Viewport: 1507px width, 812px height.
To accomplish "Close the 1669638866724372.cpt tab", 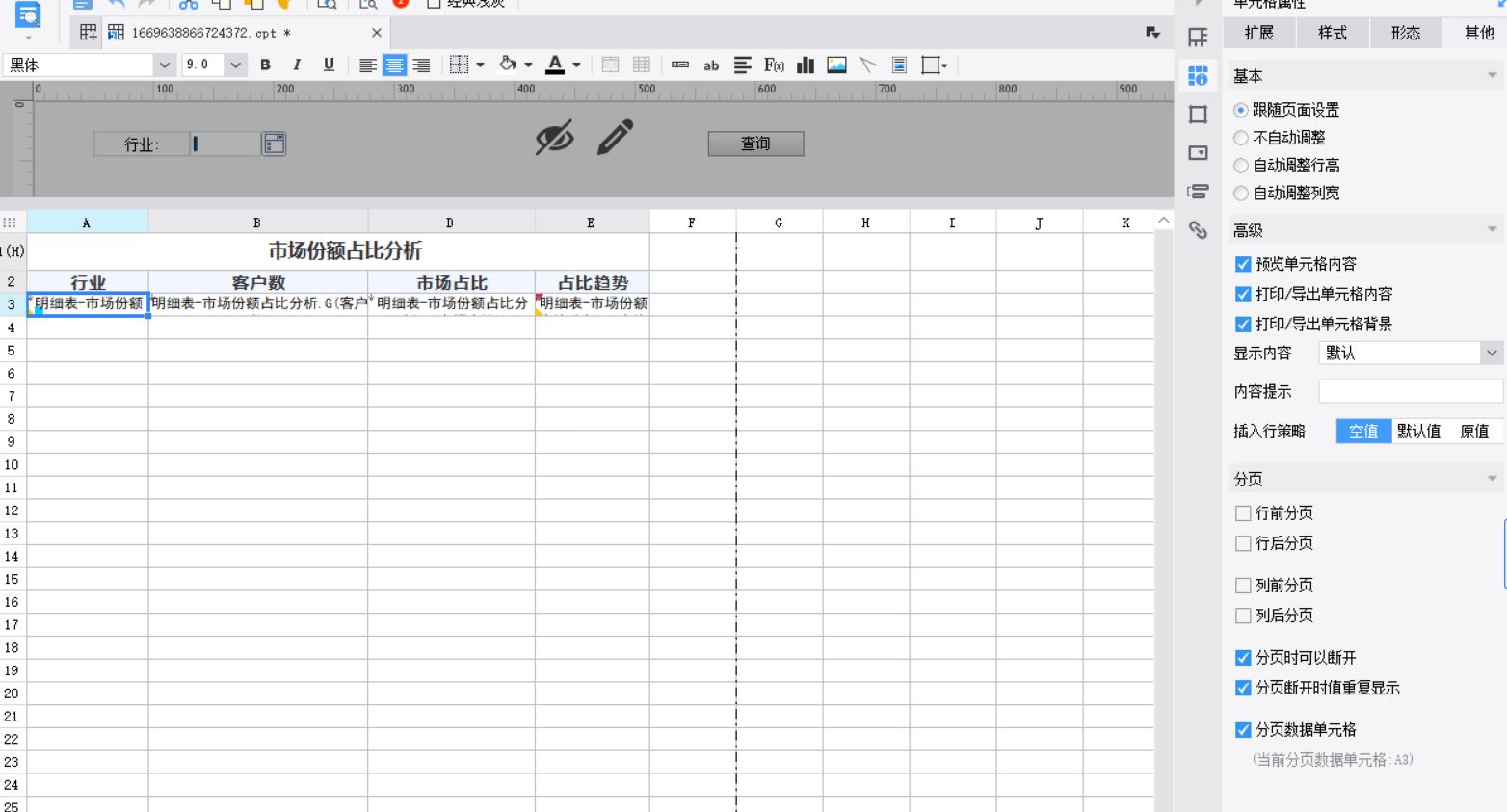I will tap(377, 33).
